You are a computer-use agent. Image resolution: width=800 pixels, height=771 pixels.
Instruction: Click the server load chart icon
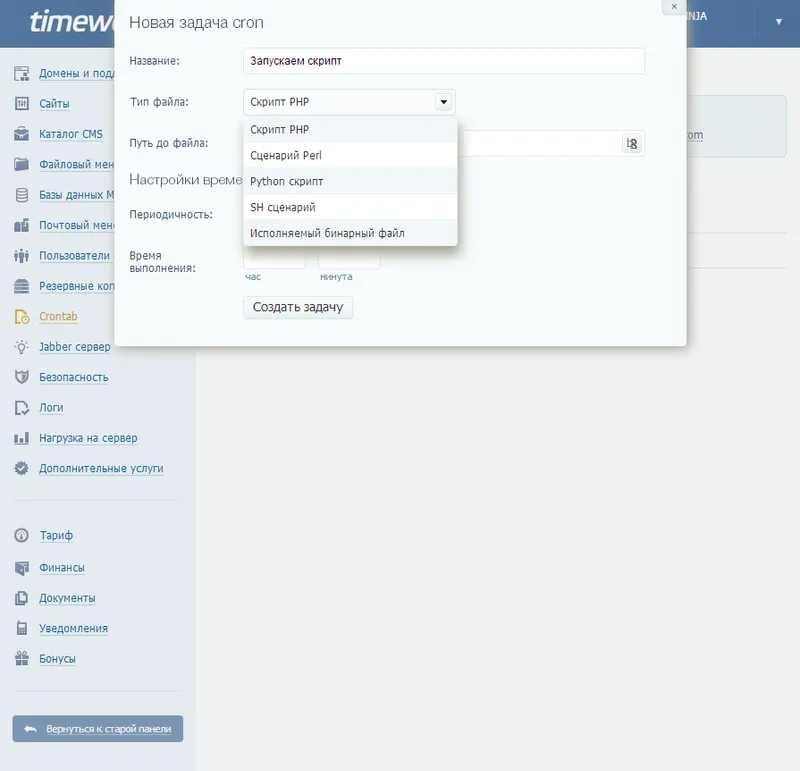click(x=21, y=438)
